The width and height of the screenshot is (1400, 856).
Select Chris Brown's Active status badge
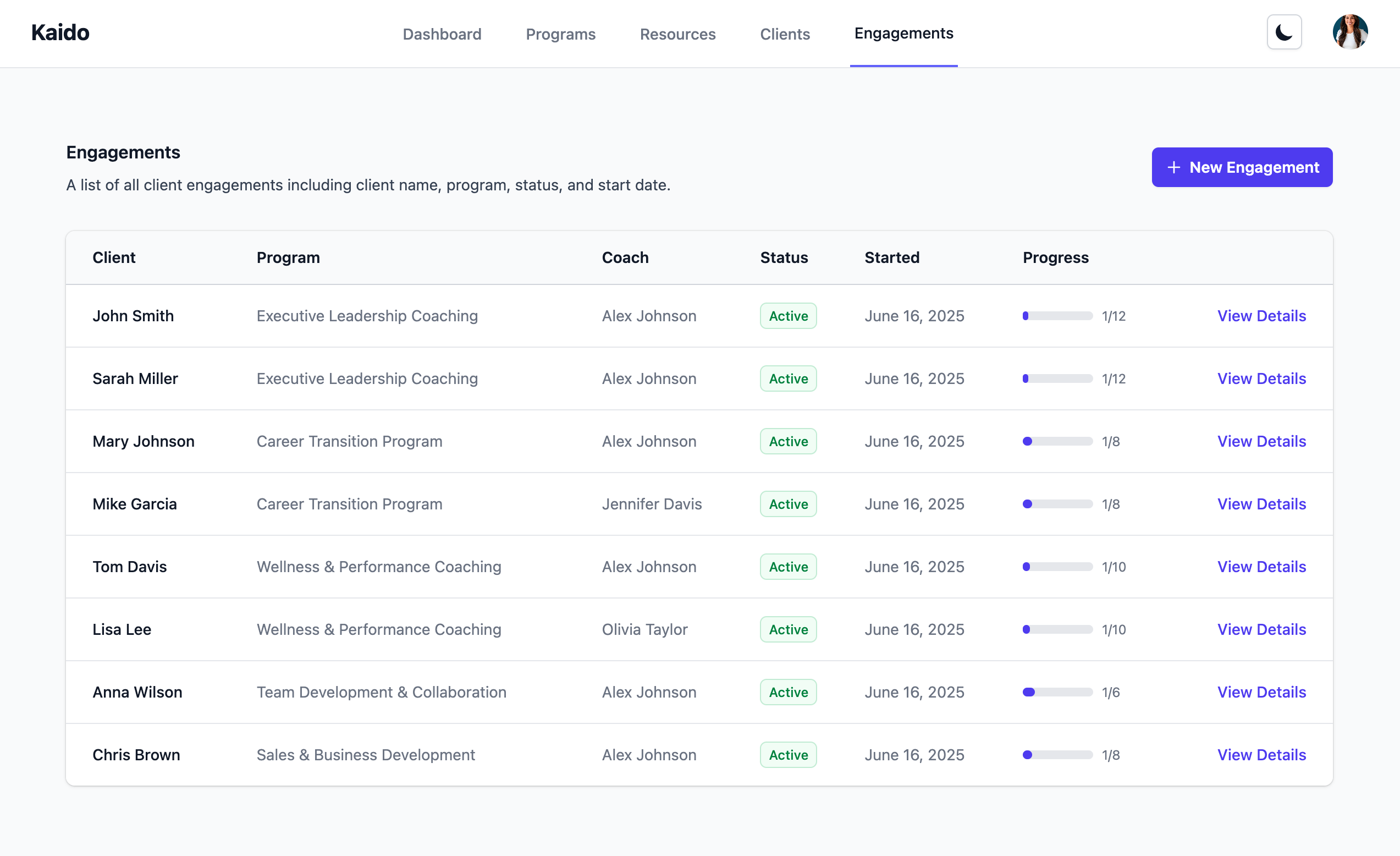coord(788,755)
